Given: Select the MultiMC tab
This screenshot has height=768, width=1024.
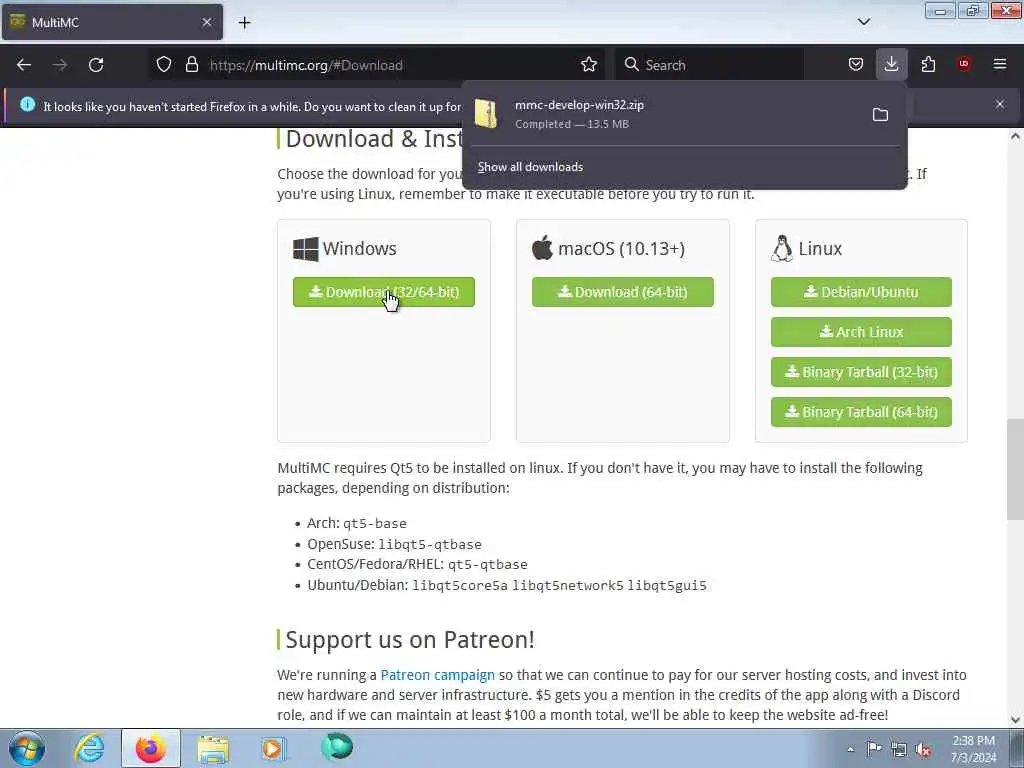Looking at the screenshot, I should pos(112,22).
